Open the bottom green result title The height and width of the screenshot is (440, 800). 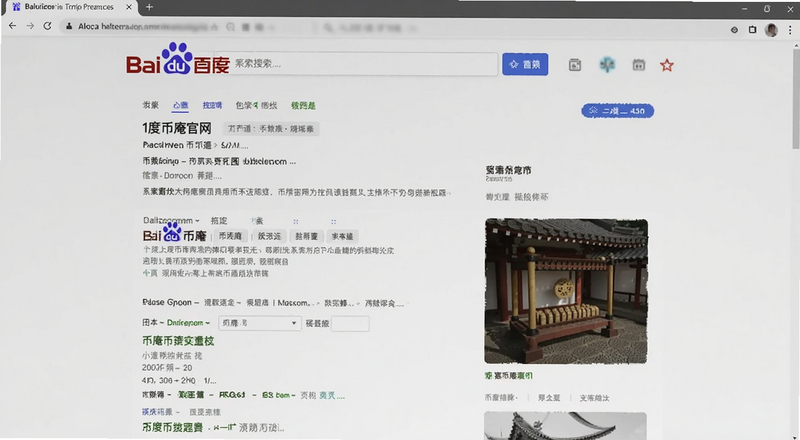point(172,427)
